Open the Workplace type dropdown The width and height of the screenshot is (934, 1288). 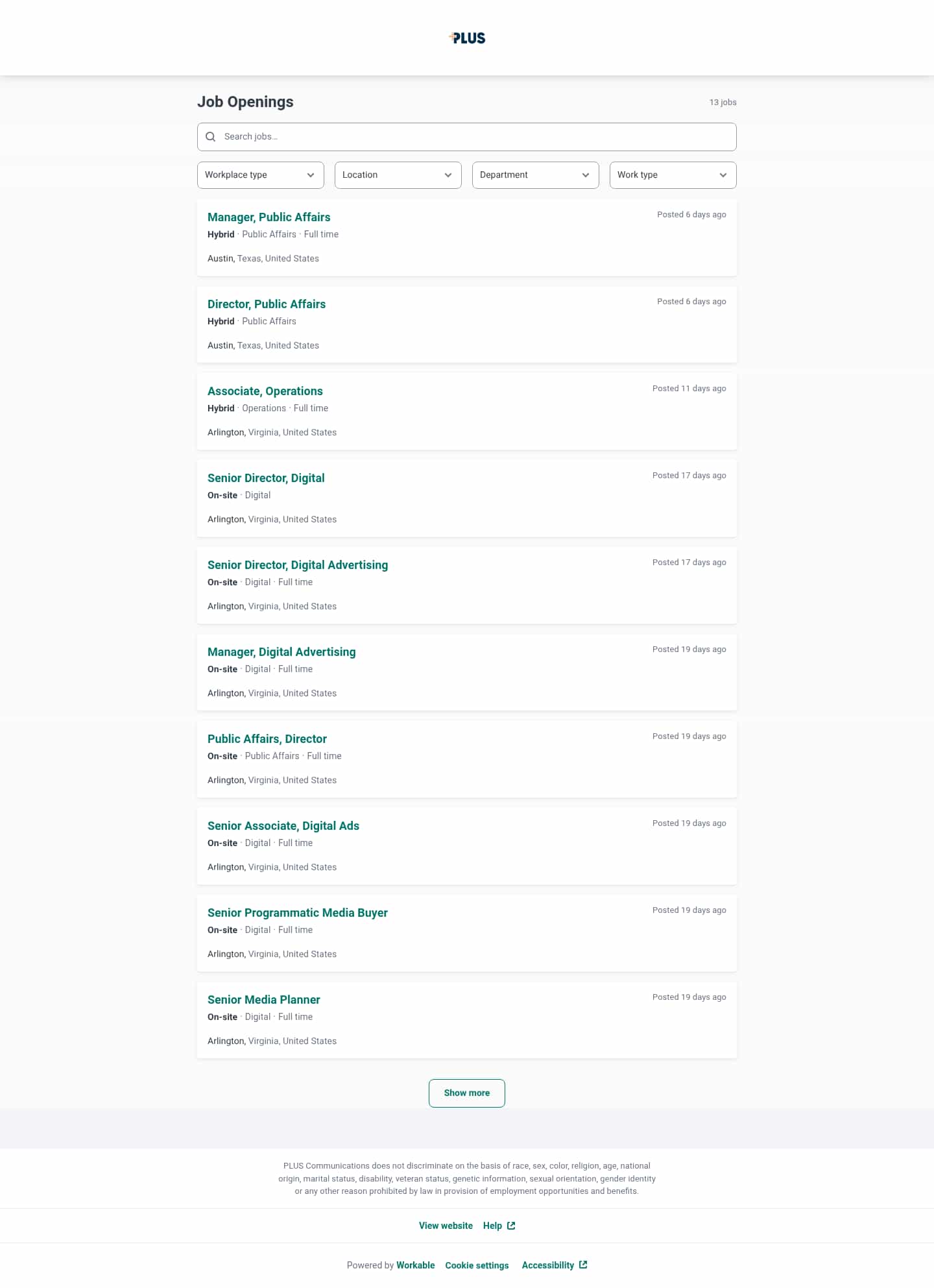[260, 175]
